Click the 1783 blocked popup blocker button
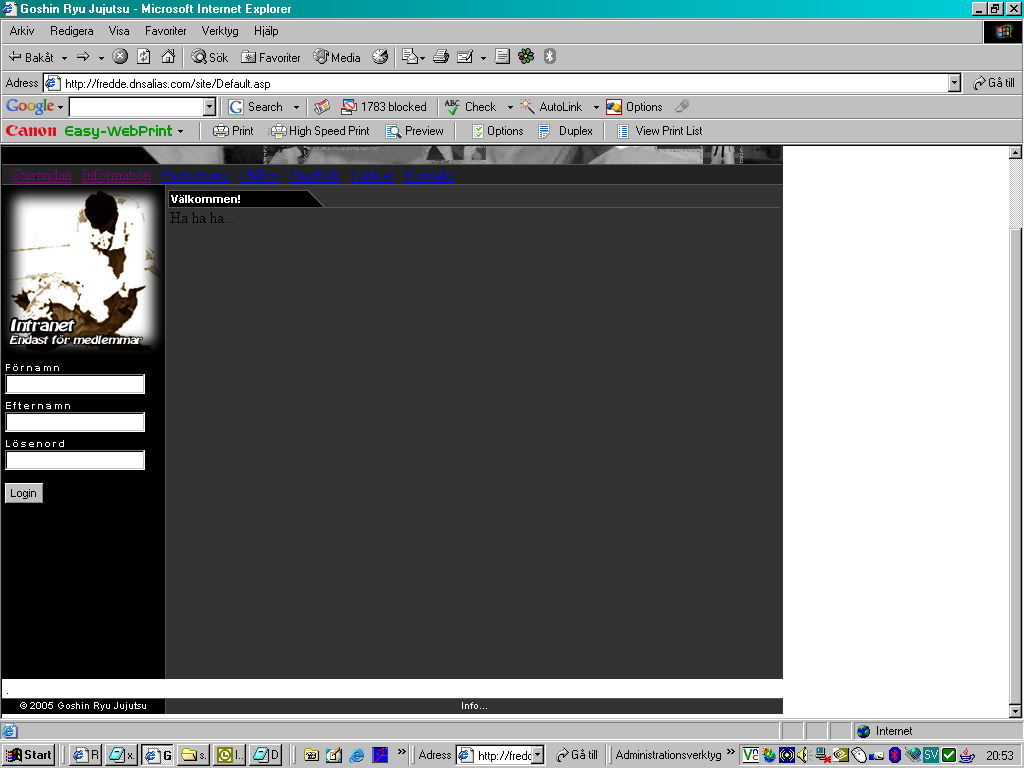 click(x=384, y=107)
